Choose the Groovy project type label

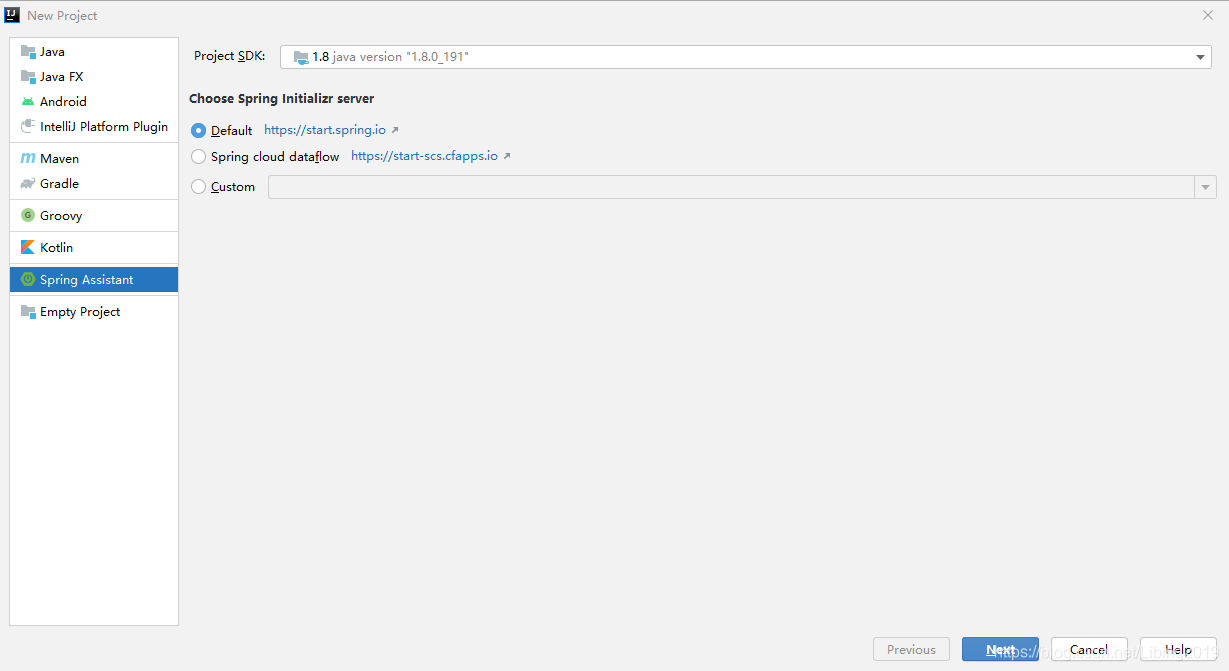[x=61, y=216]
